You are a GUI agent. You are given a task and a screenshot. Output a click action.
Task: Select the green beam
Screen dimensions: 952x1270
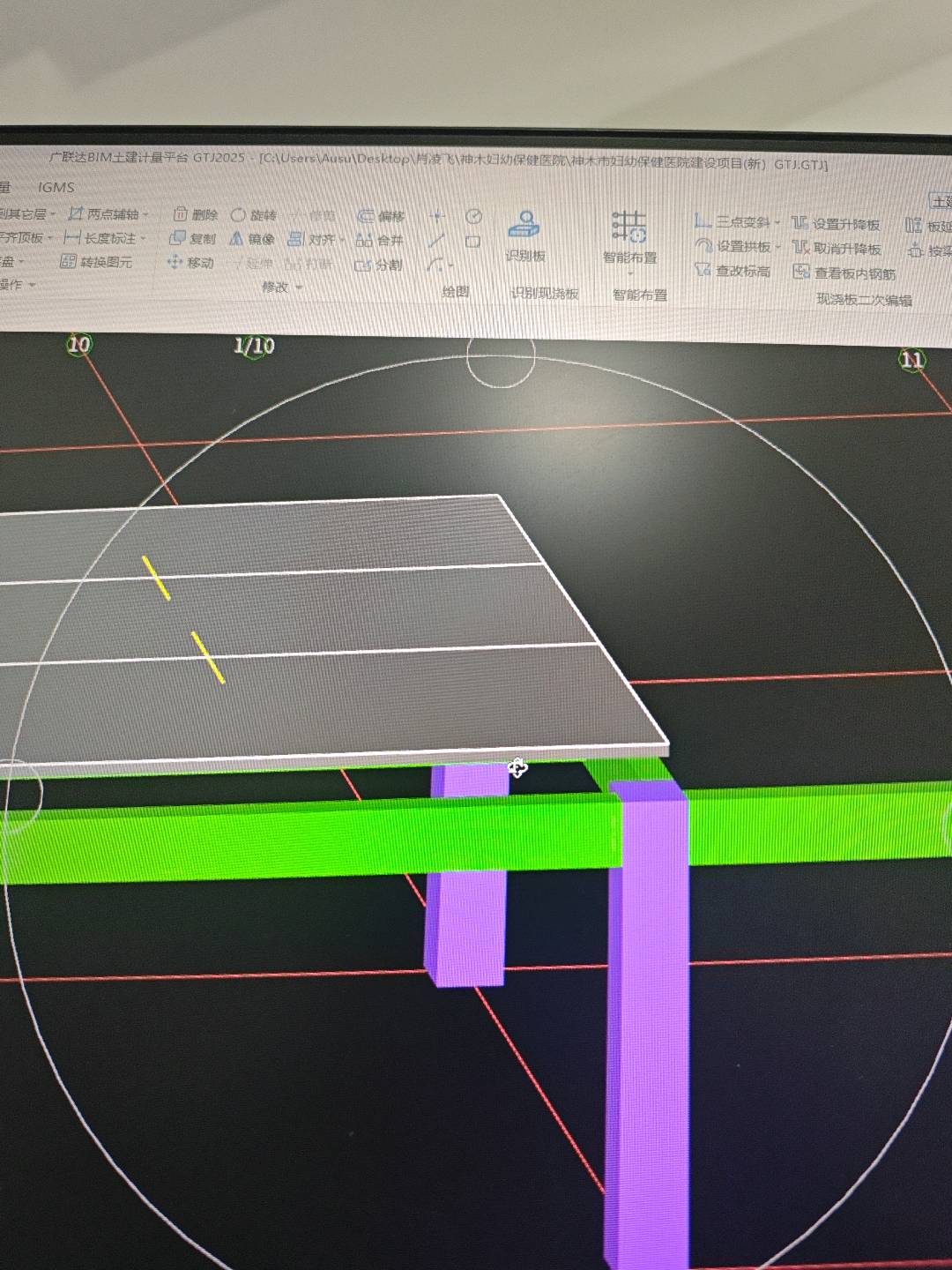[309, 838]
